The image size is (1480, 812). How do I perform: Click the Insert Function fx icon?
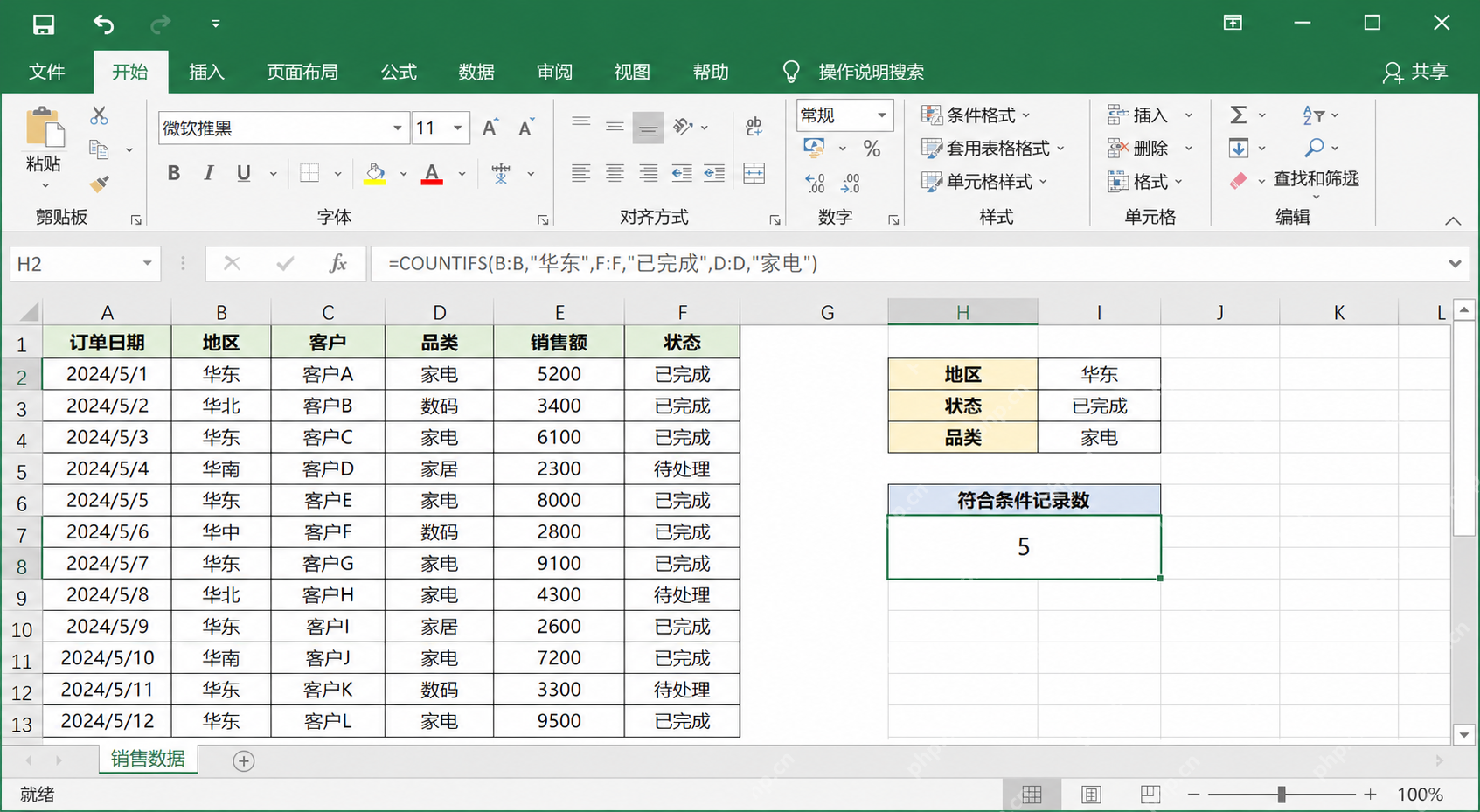point(338,263)
